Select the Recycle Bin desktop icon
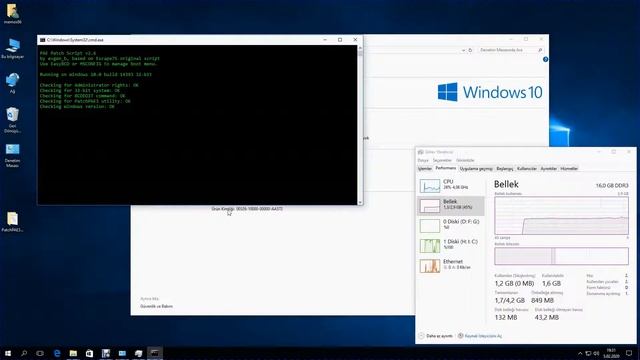640x360 pixels. point(12,120)
